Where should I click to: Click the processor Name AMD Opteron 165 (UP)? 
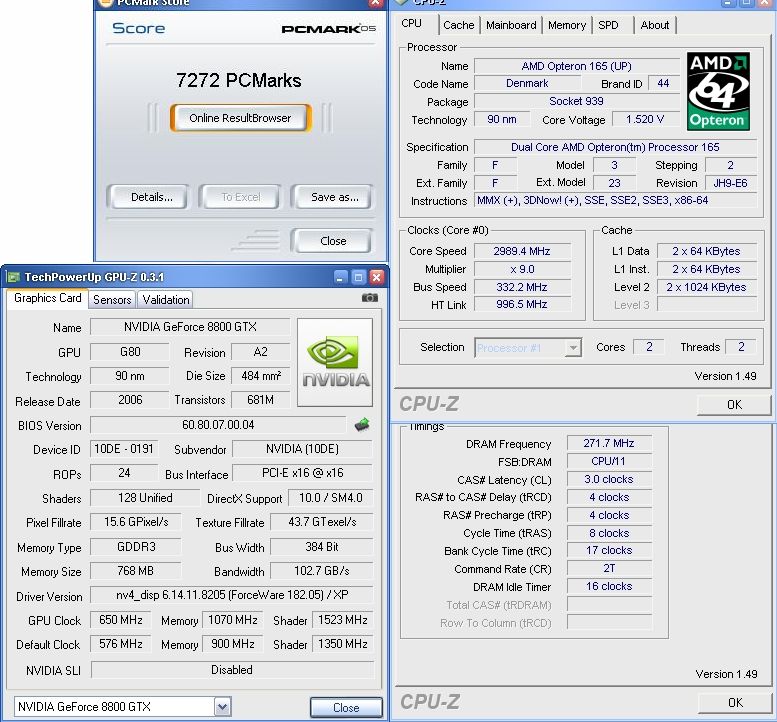[x=577, y=66]
